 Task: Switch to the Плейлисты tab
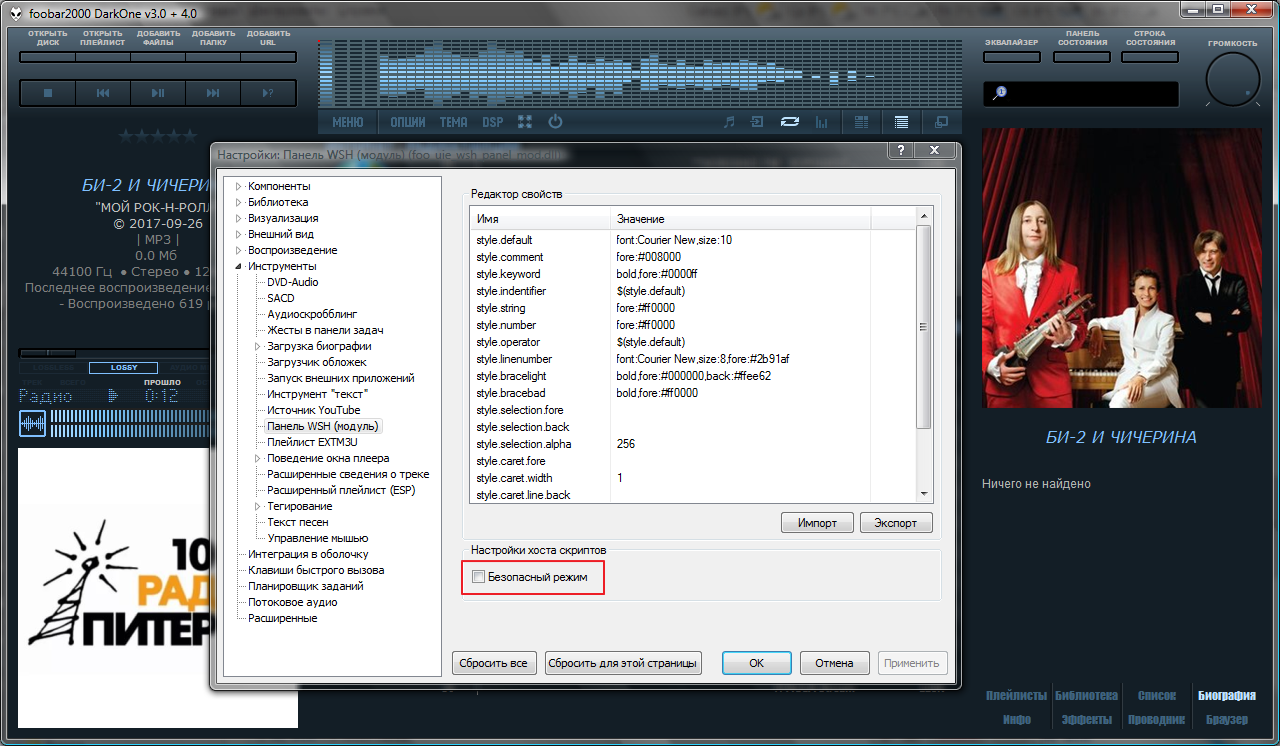pyautogui.click(x=1019, y=694)
